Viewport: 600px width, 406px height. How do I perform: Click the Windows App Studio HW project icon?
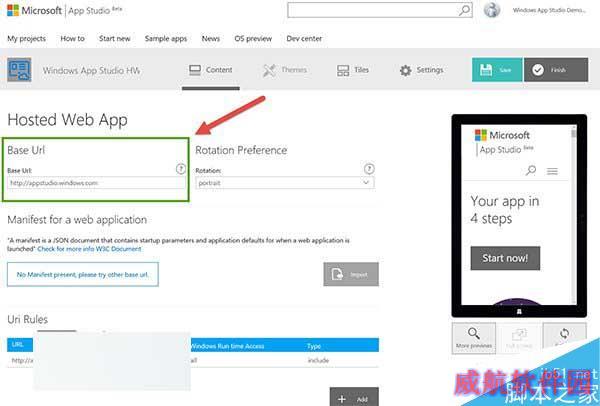tap(19, 70)
